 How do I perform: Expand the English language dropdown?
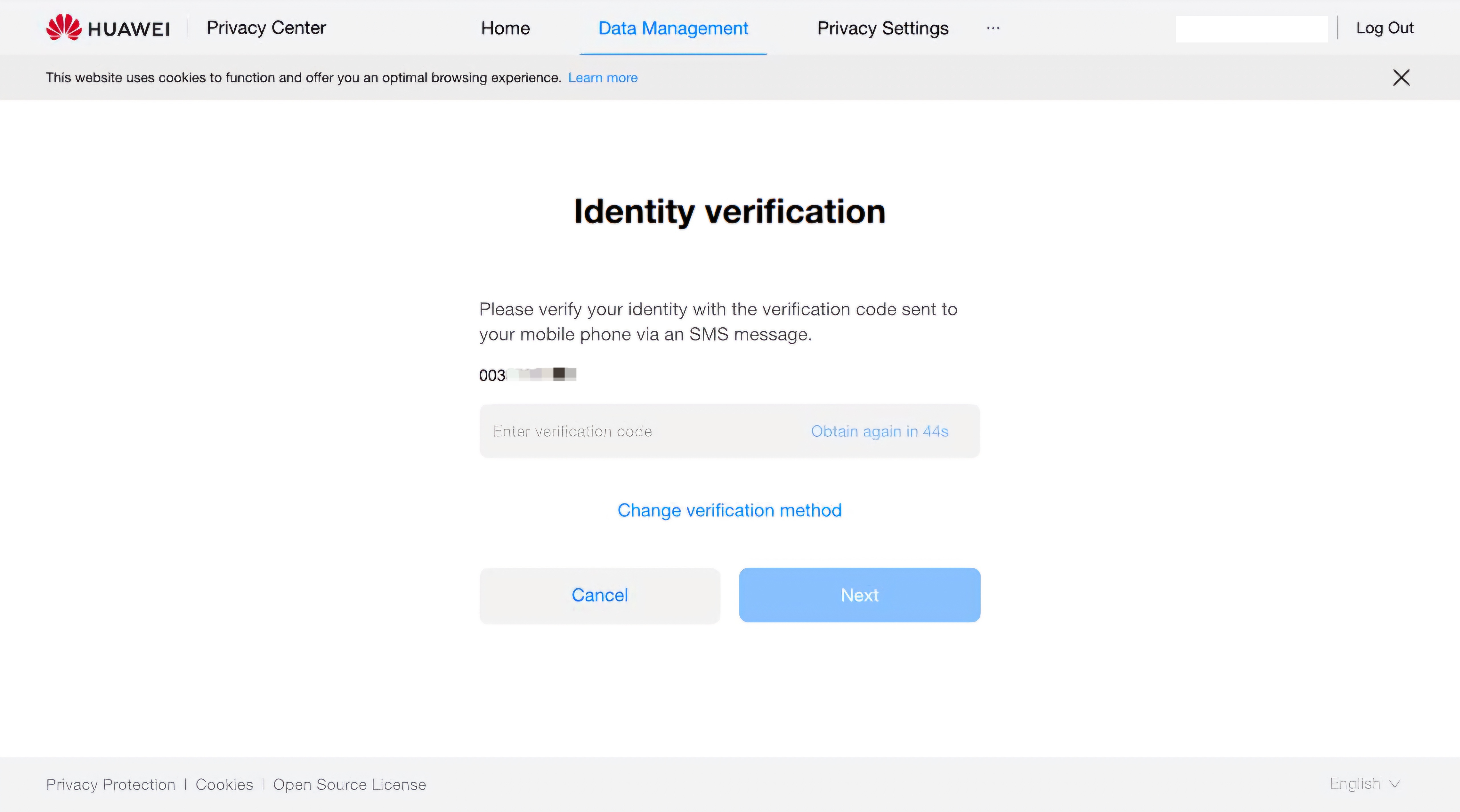[1365, 784]
